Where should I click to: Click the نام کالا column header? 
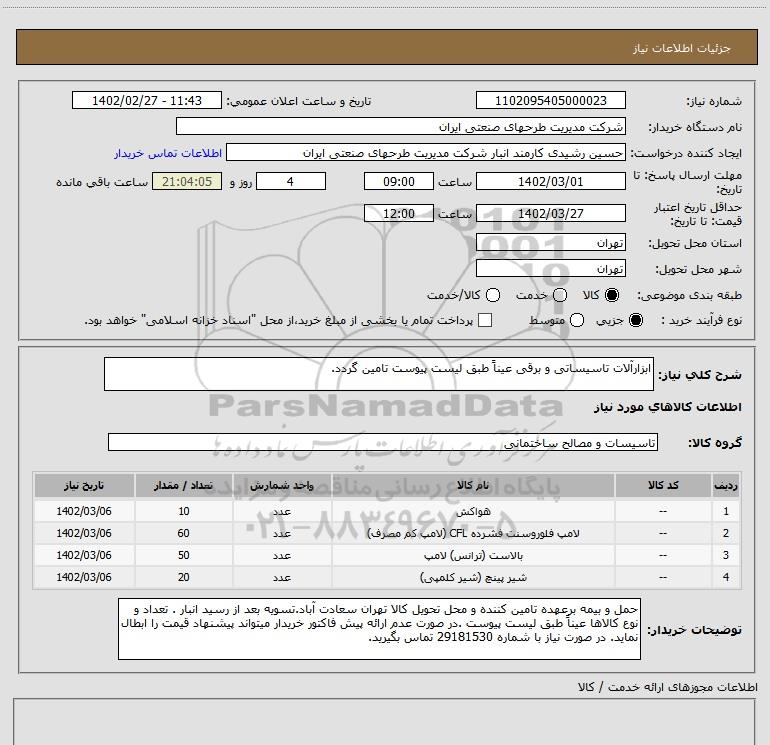tap(473, 485)
